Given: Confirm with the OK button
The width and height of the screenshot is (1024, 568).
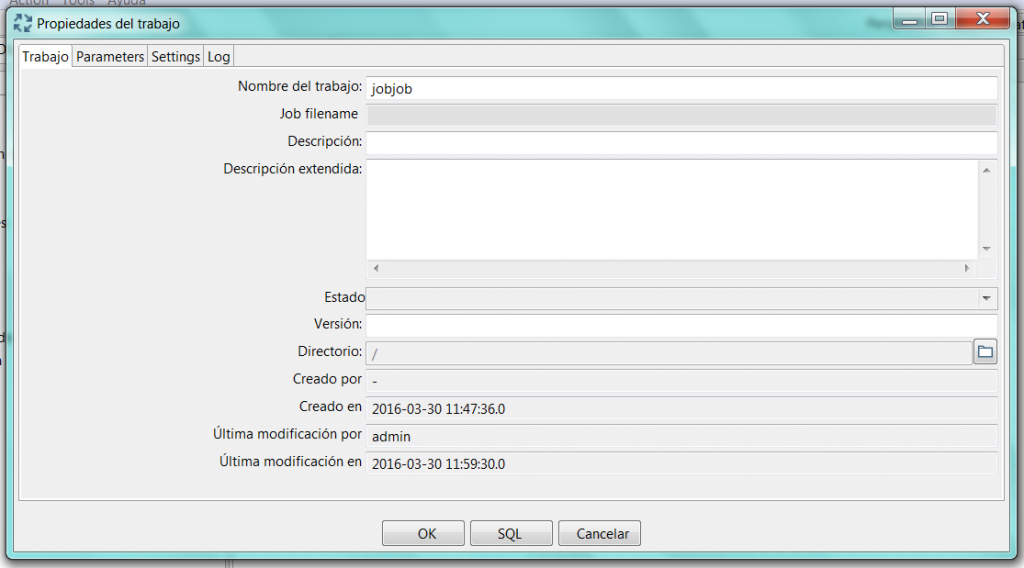Looking at the screenshot, I should point(423,533).
